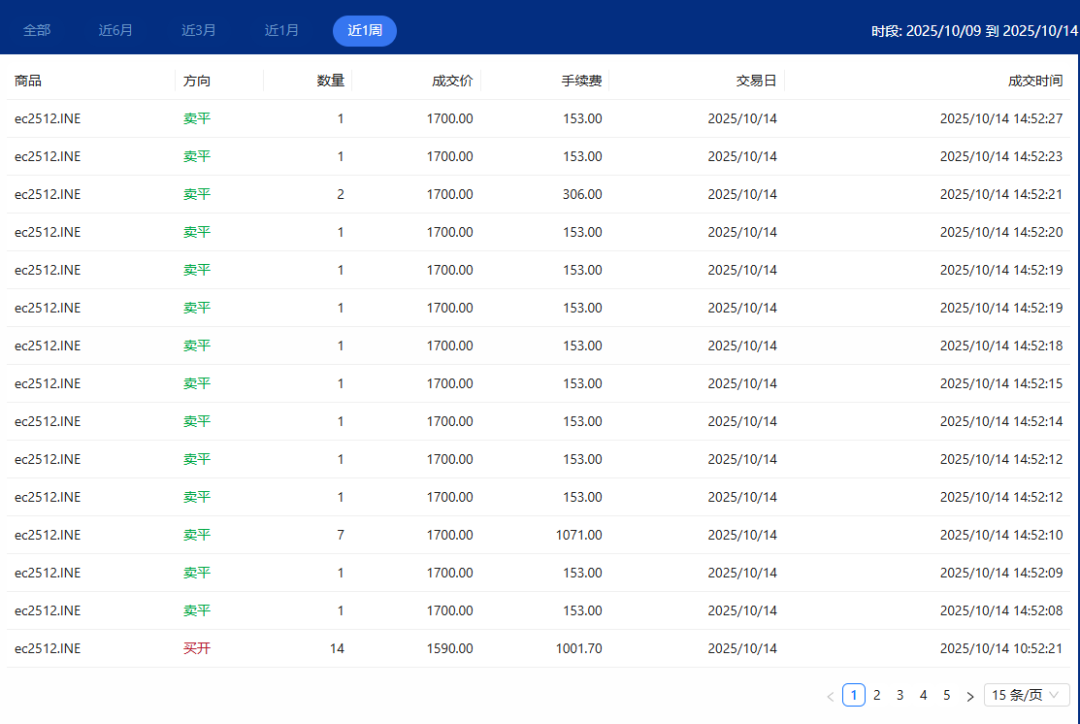Click the 成交价 column header
This screenshot has width=1080, height=724.
tap(453, 81)
